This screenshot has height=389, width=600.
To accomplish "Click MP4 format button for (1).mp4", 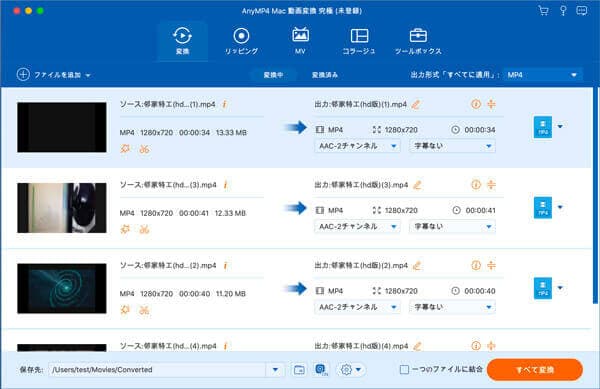I will (543, 127).
